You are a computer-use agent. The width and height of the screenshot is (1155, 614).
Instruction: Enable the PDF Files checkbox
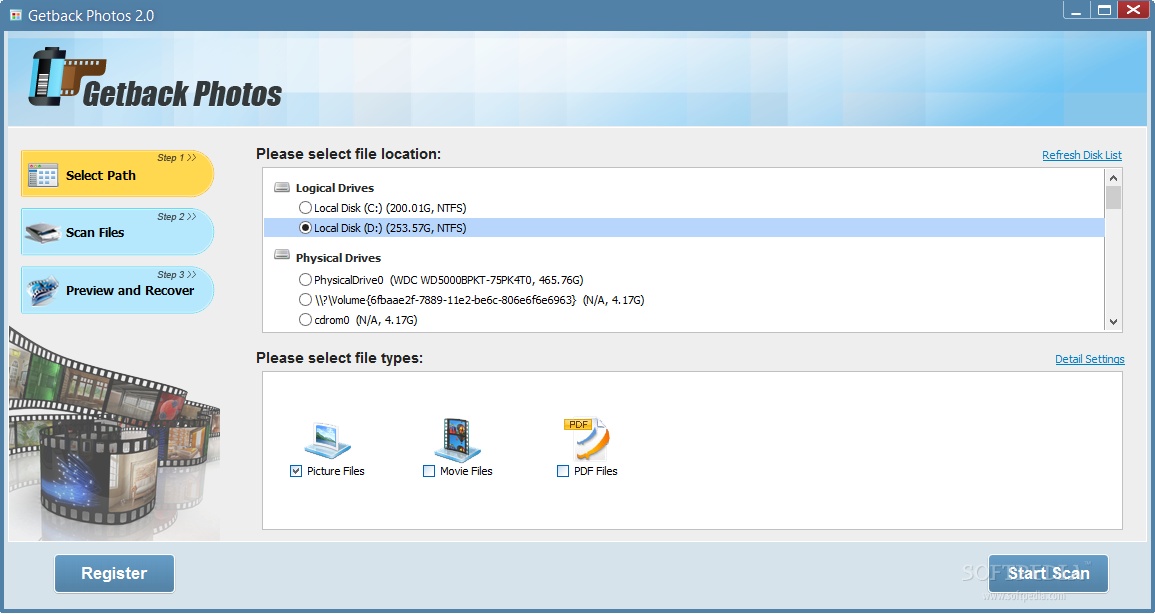(563, 471)
